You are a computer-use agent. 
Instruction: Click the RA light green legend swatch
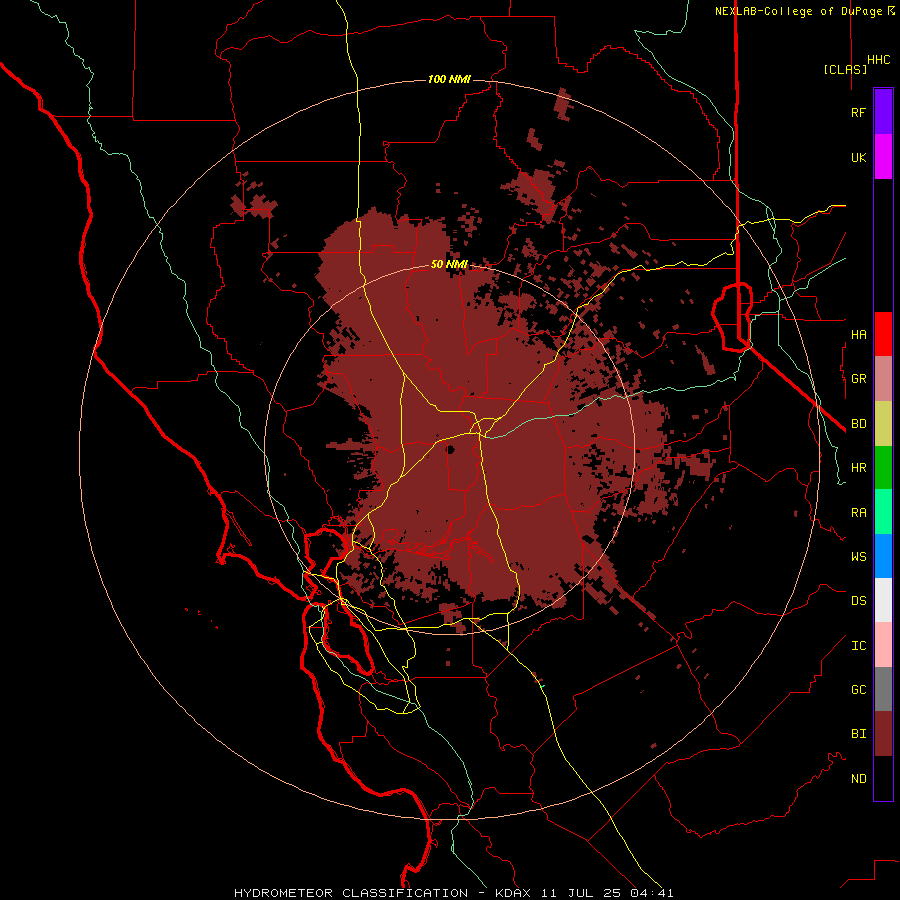[883, 512]
